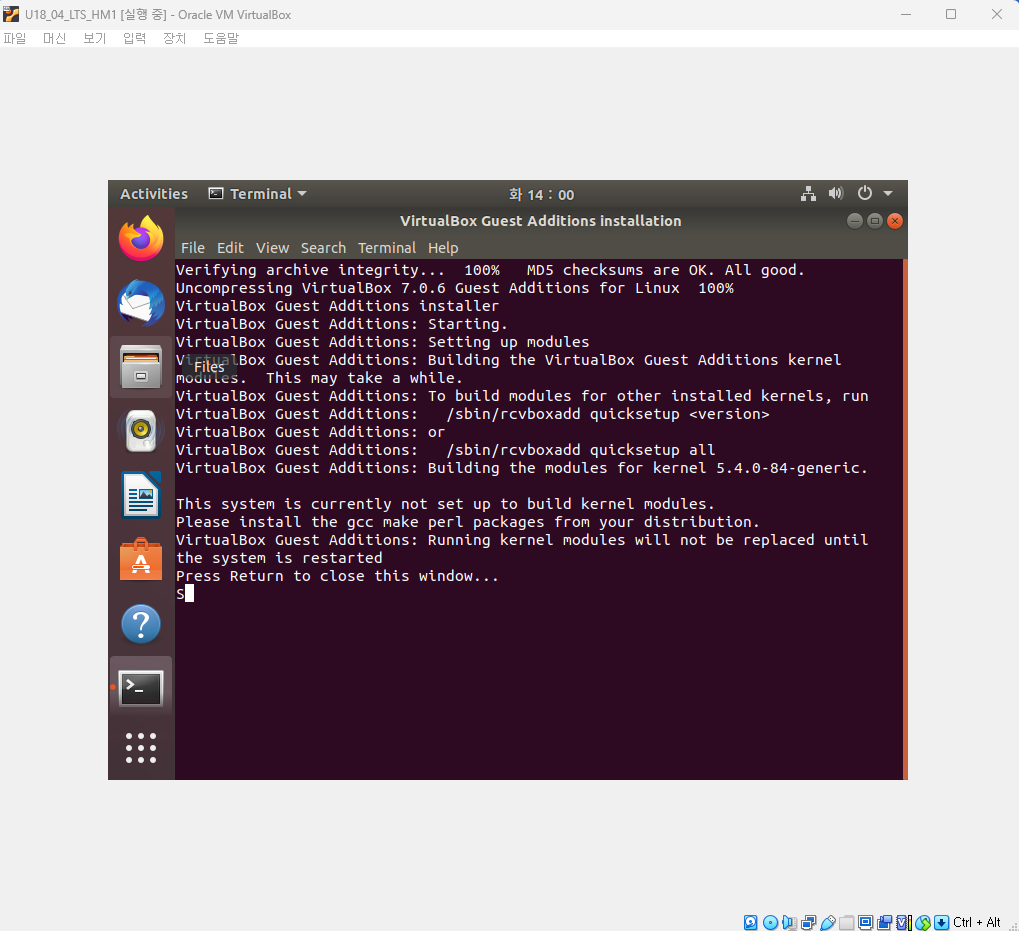This screenshot has width=1019, height=931.
Task: Click the Activities button
Action: click(x=154, y=194)
